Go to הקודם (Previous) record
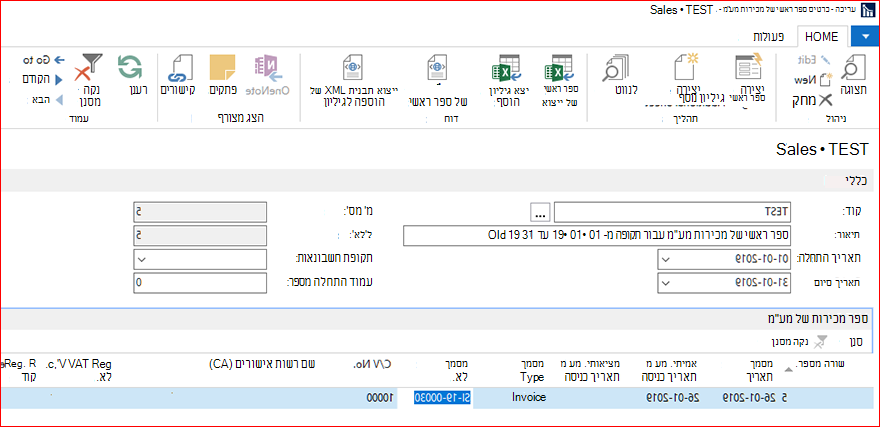 58,79
